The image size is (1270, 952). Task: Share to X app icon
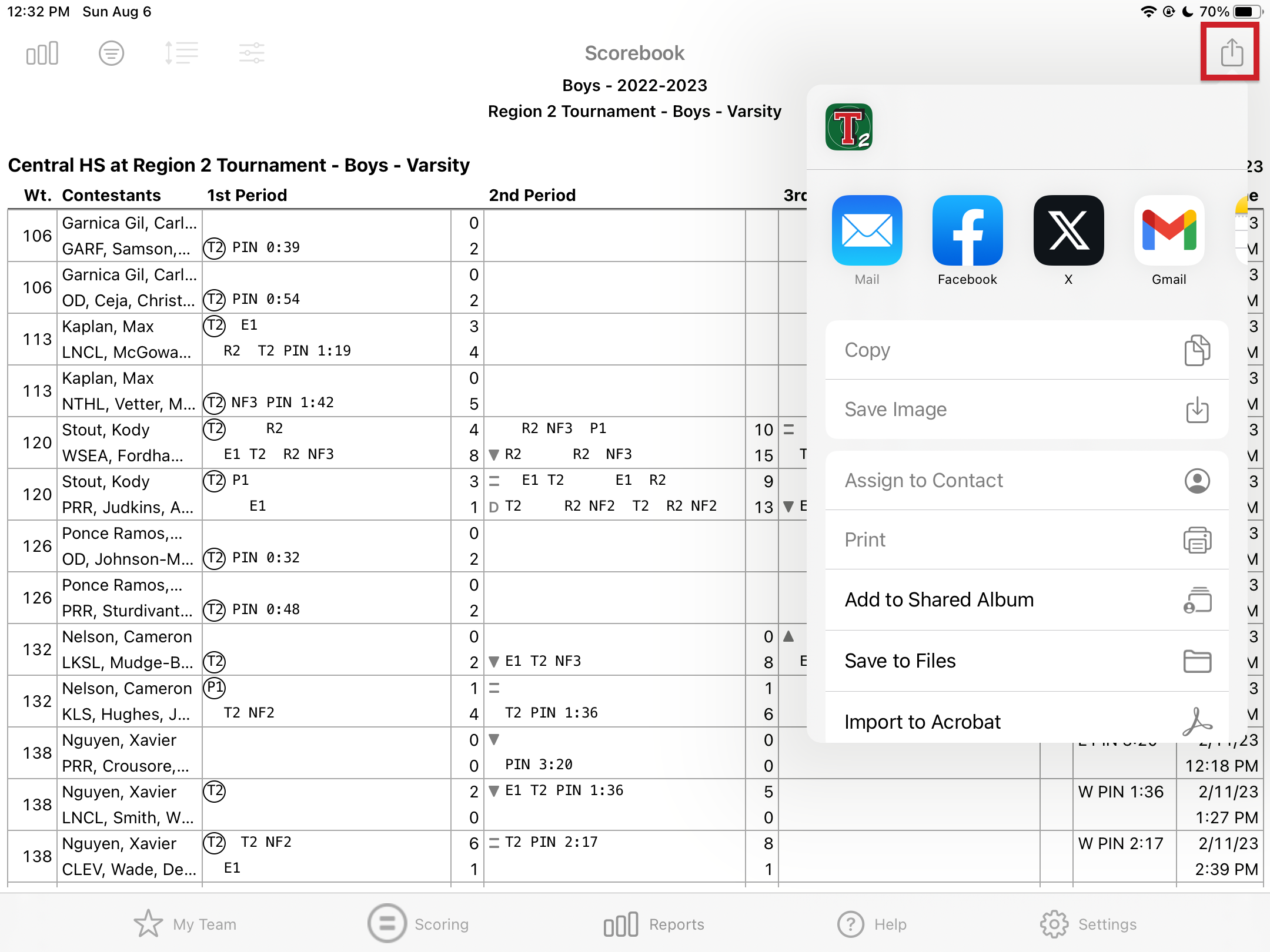[x=1068, y=231]
